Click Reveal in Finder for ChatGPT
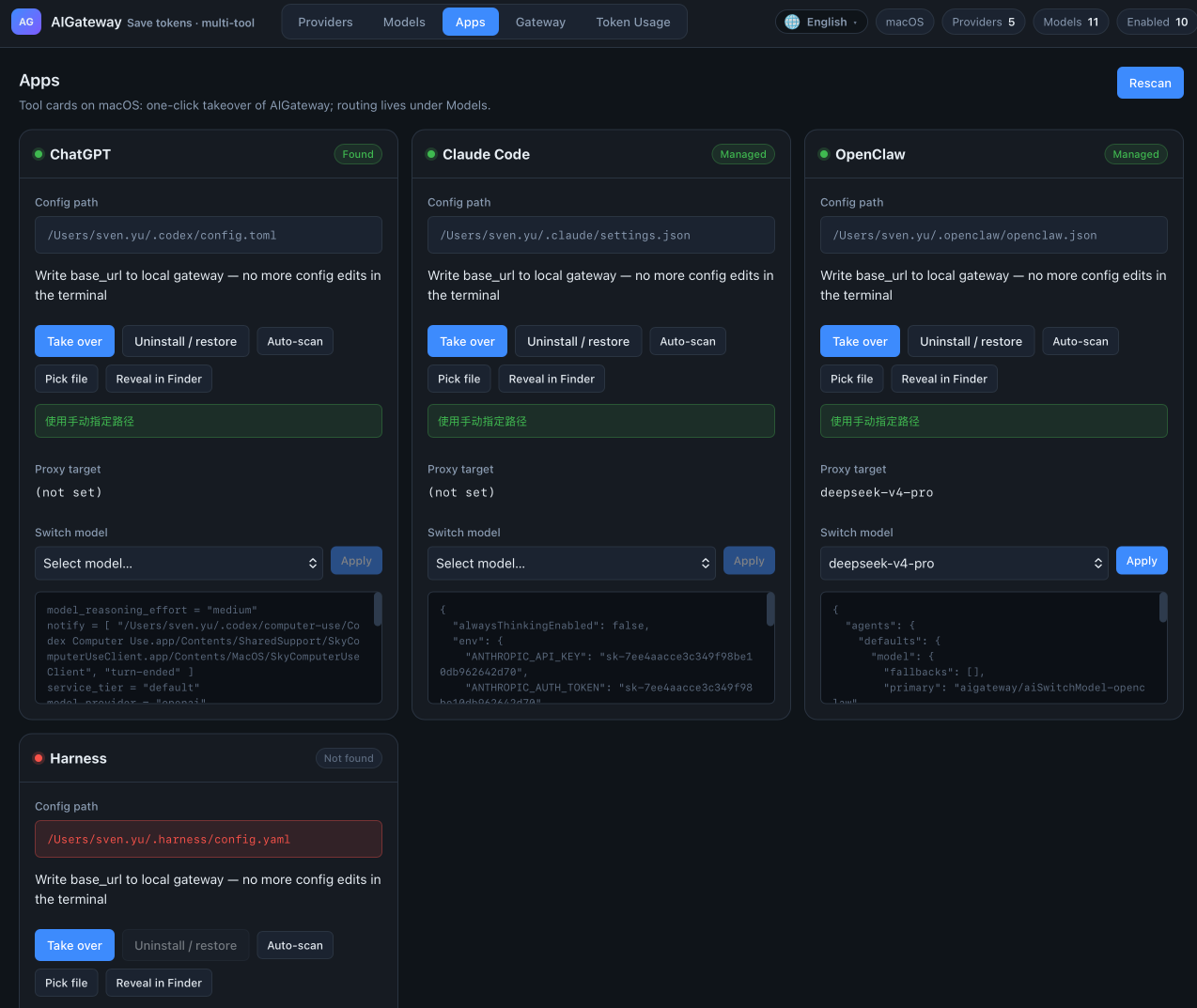Viewport: 1197px width, 1008px height. pyautogui.click(x=159, y=379)
